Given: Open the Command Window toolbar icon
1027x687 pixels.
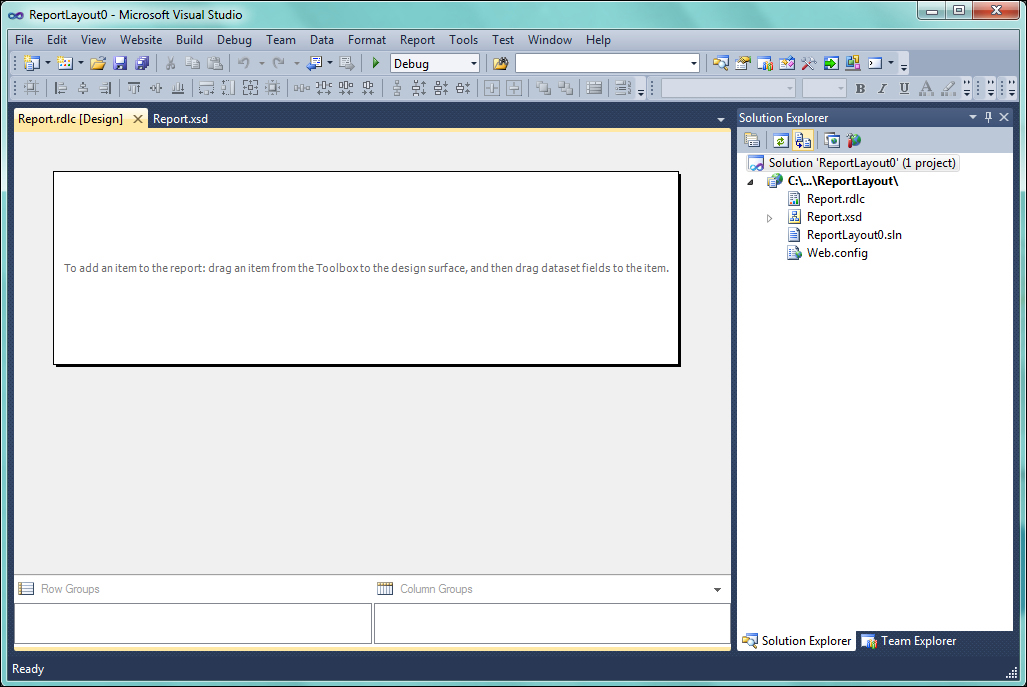Looking at the screenshot, I should pos(875,63).
